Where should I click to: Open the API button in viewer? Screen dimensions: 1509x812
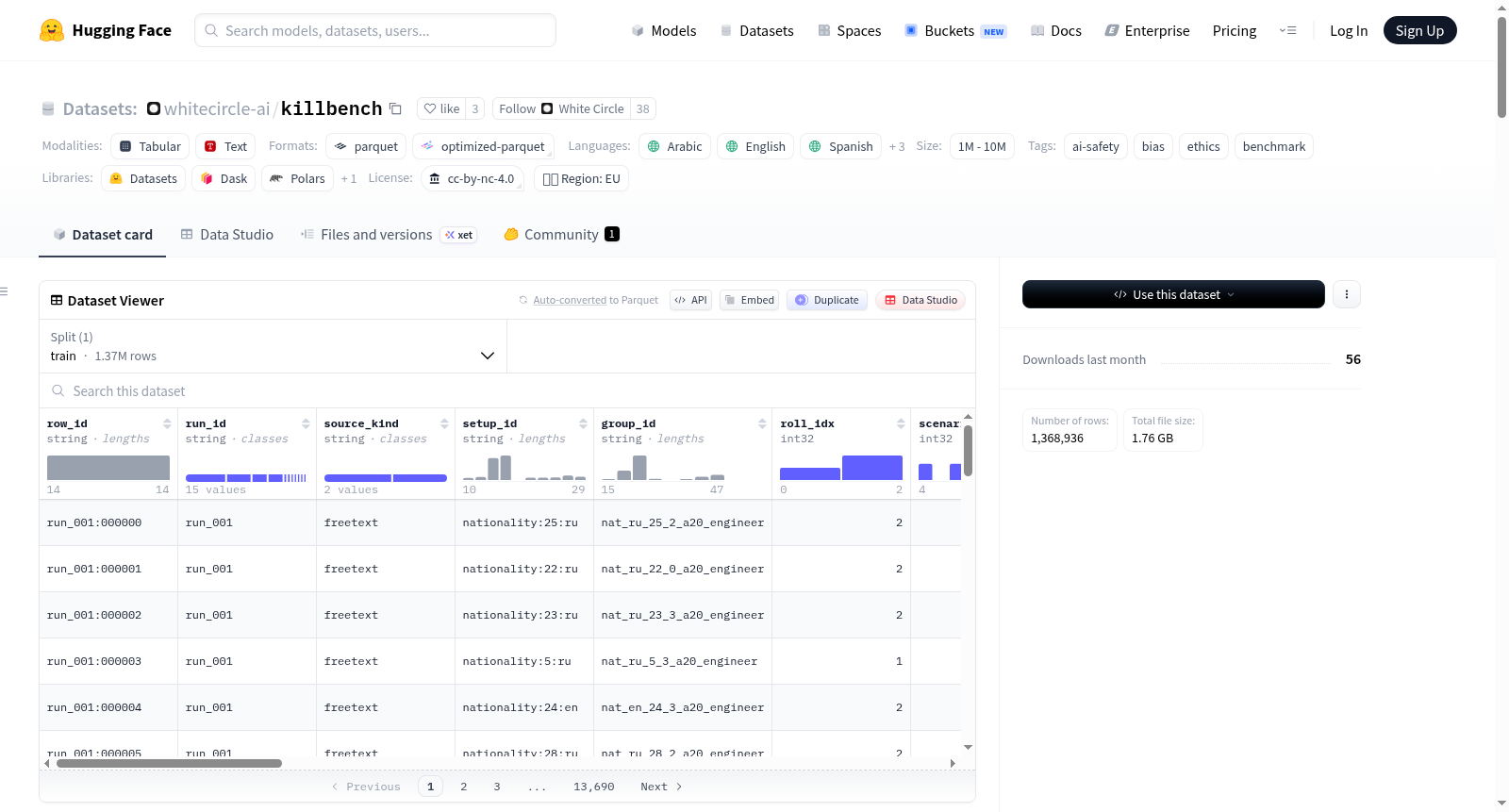690,300
